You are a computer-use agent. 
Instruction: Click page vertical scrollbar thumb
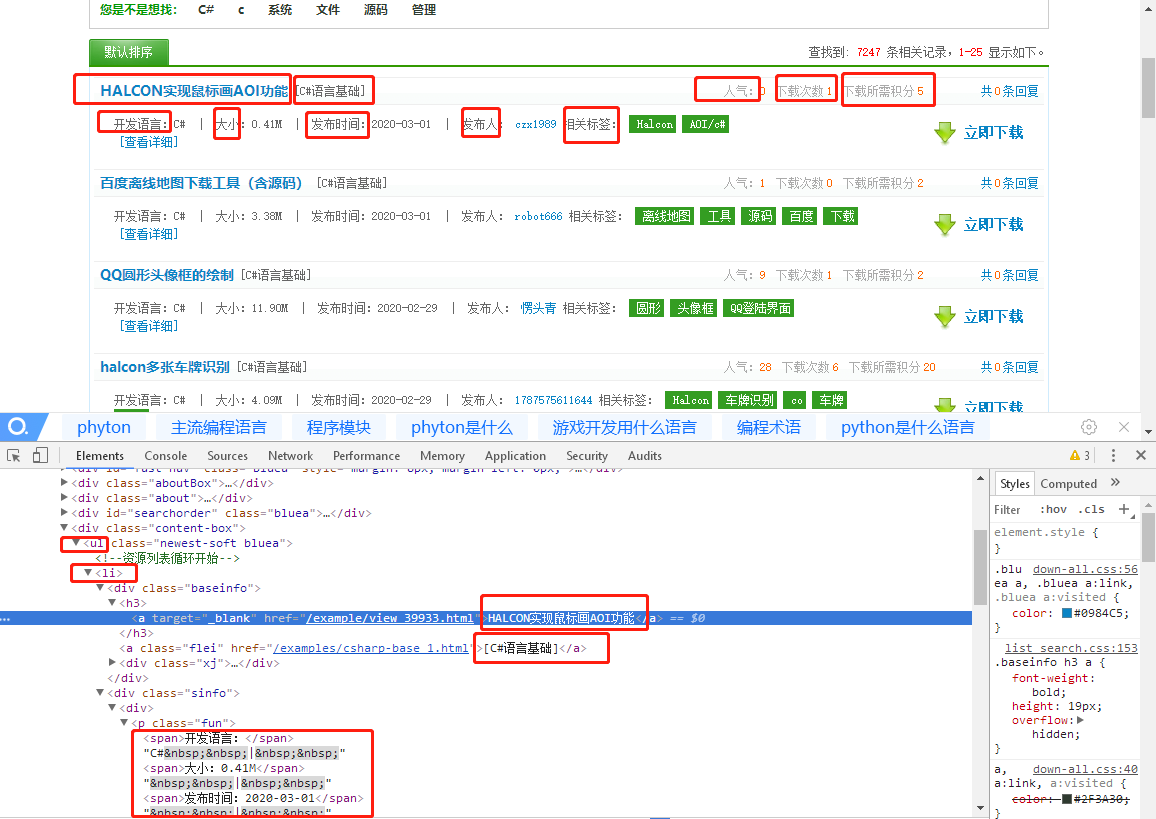(1148, 87)
